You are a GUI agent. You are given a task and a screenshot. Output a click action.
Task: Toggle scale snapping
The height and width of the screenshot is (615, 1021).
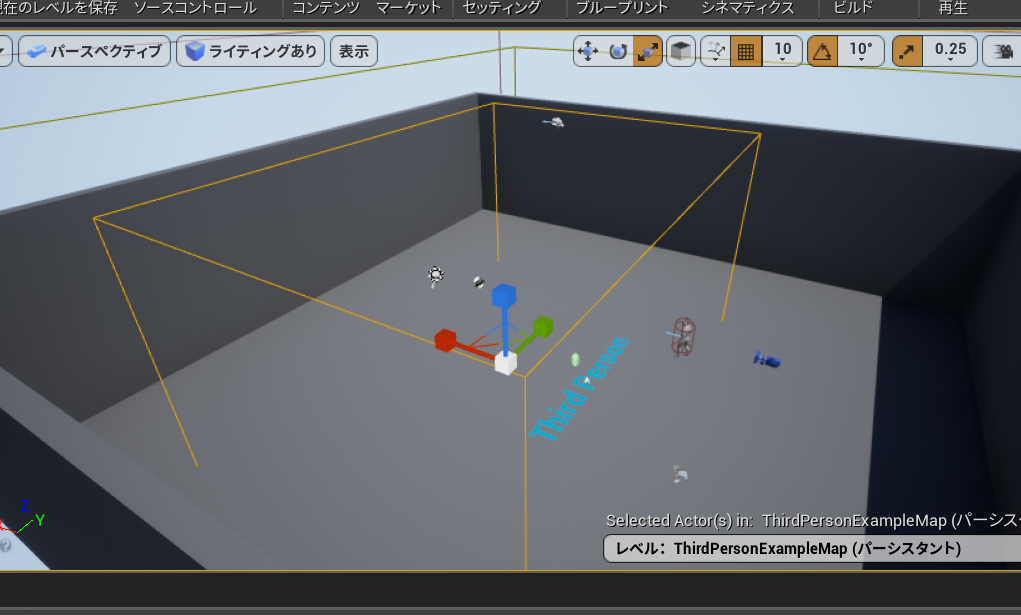pos(907,51)
